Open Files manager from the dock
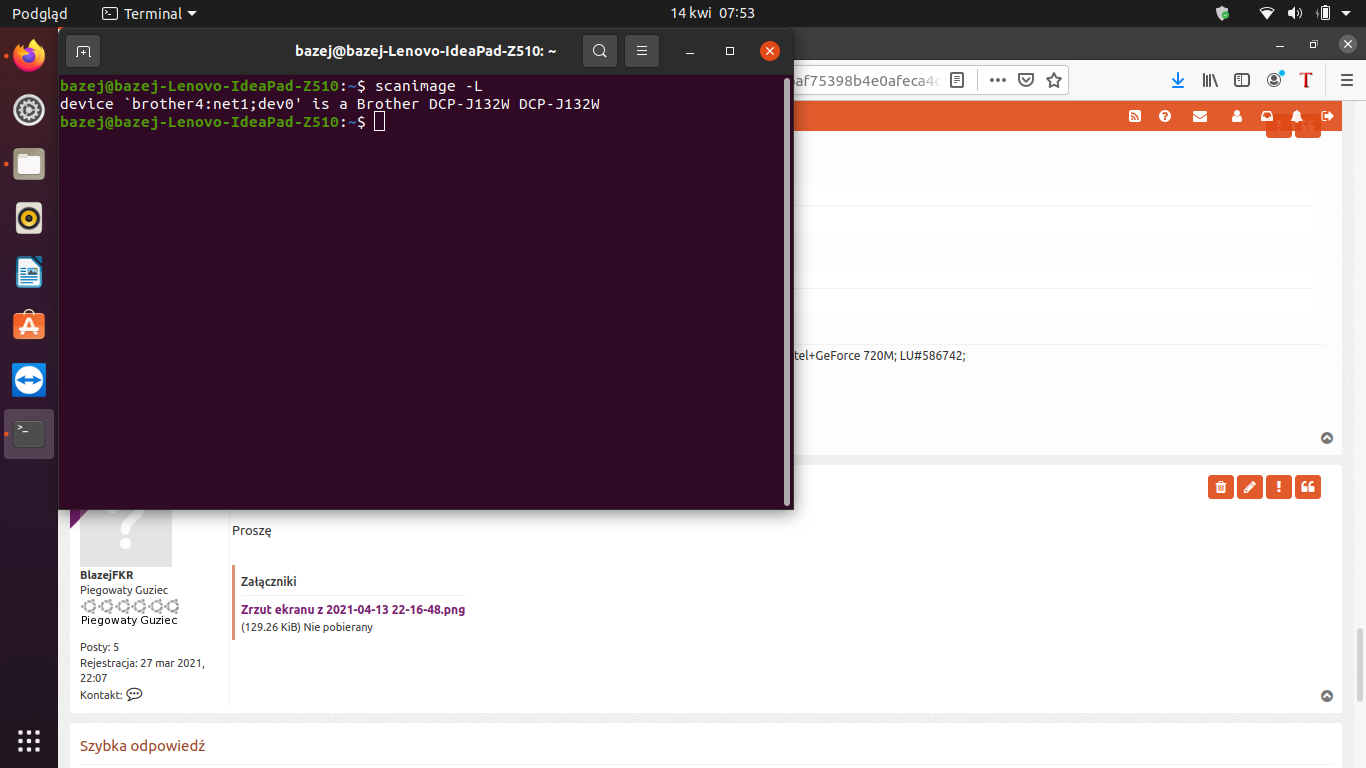Viewport: 1366px width, 768px height. tap(29, 164)
